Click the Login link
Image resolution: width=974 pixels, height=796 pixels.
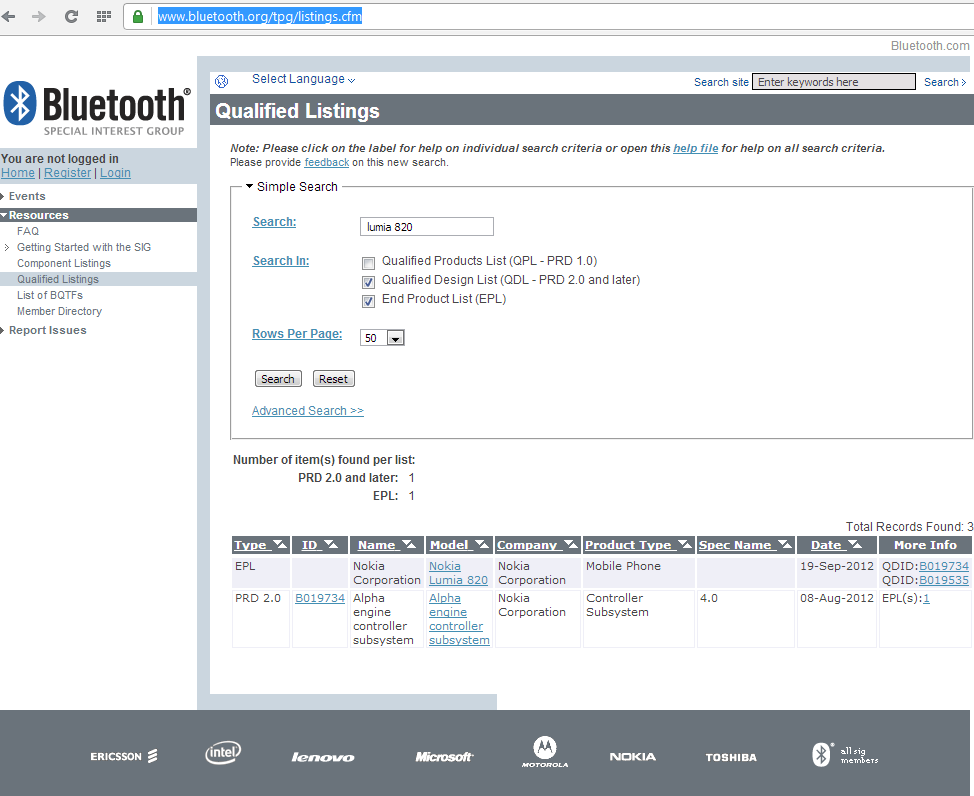116,173
